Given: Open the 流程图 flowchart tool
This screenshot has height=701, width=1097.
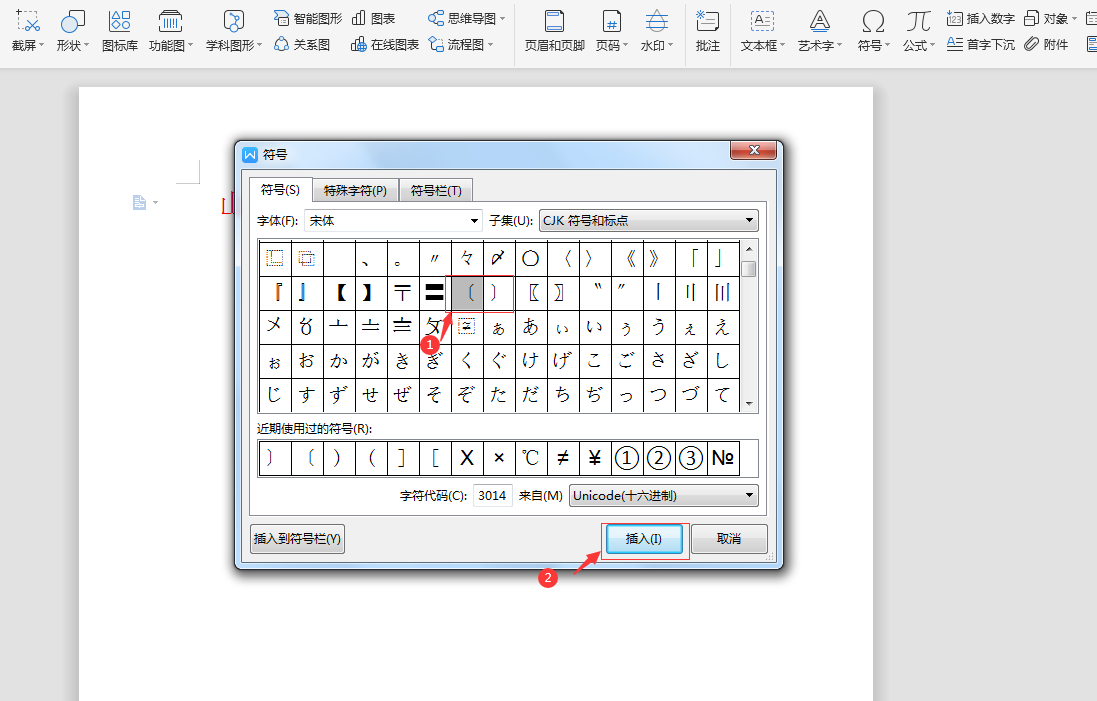Looking at the screenshot, I should point(460,45).
